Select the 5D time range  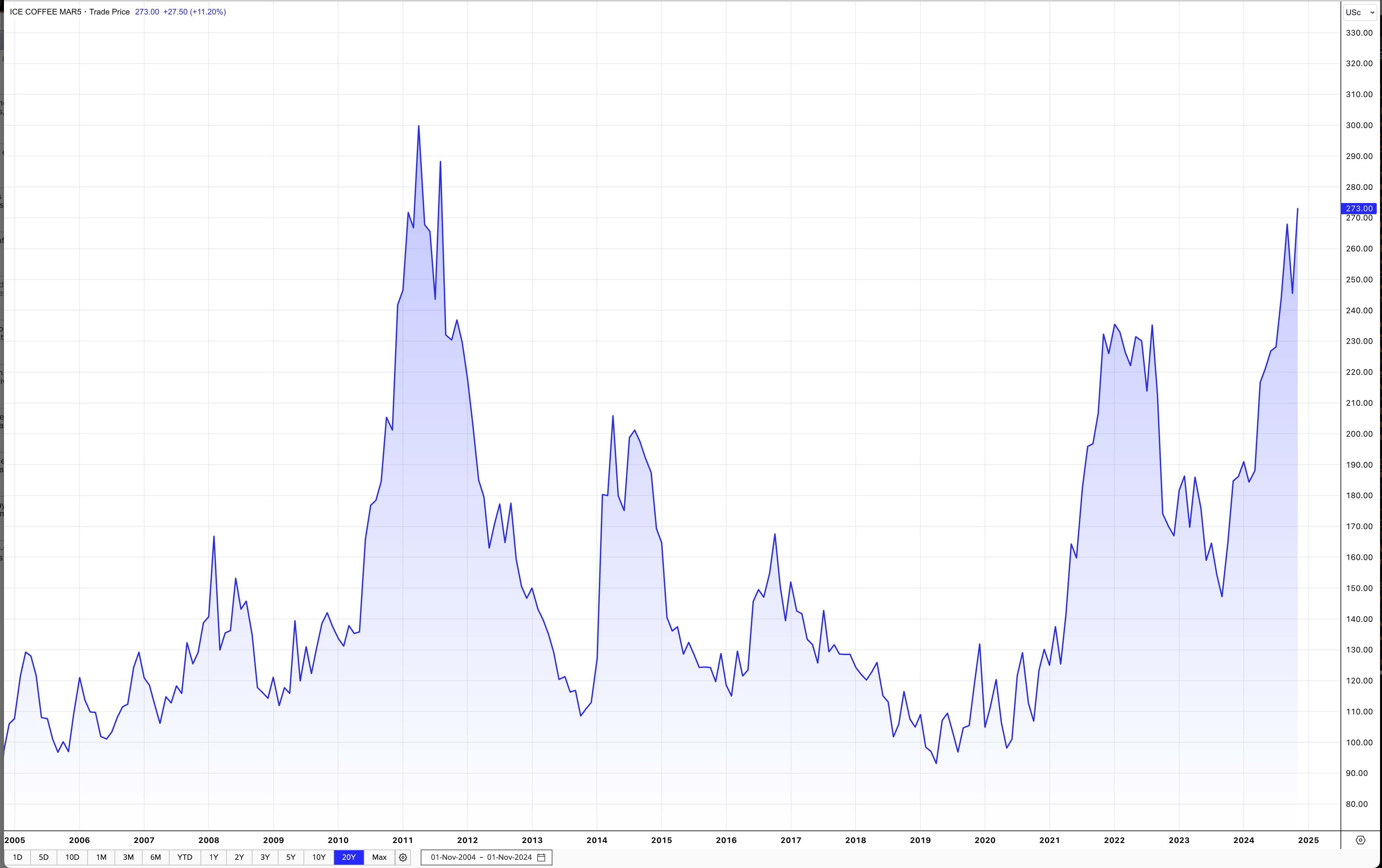tap(43, 857)
